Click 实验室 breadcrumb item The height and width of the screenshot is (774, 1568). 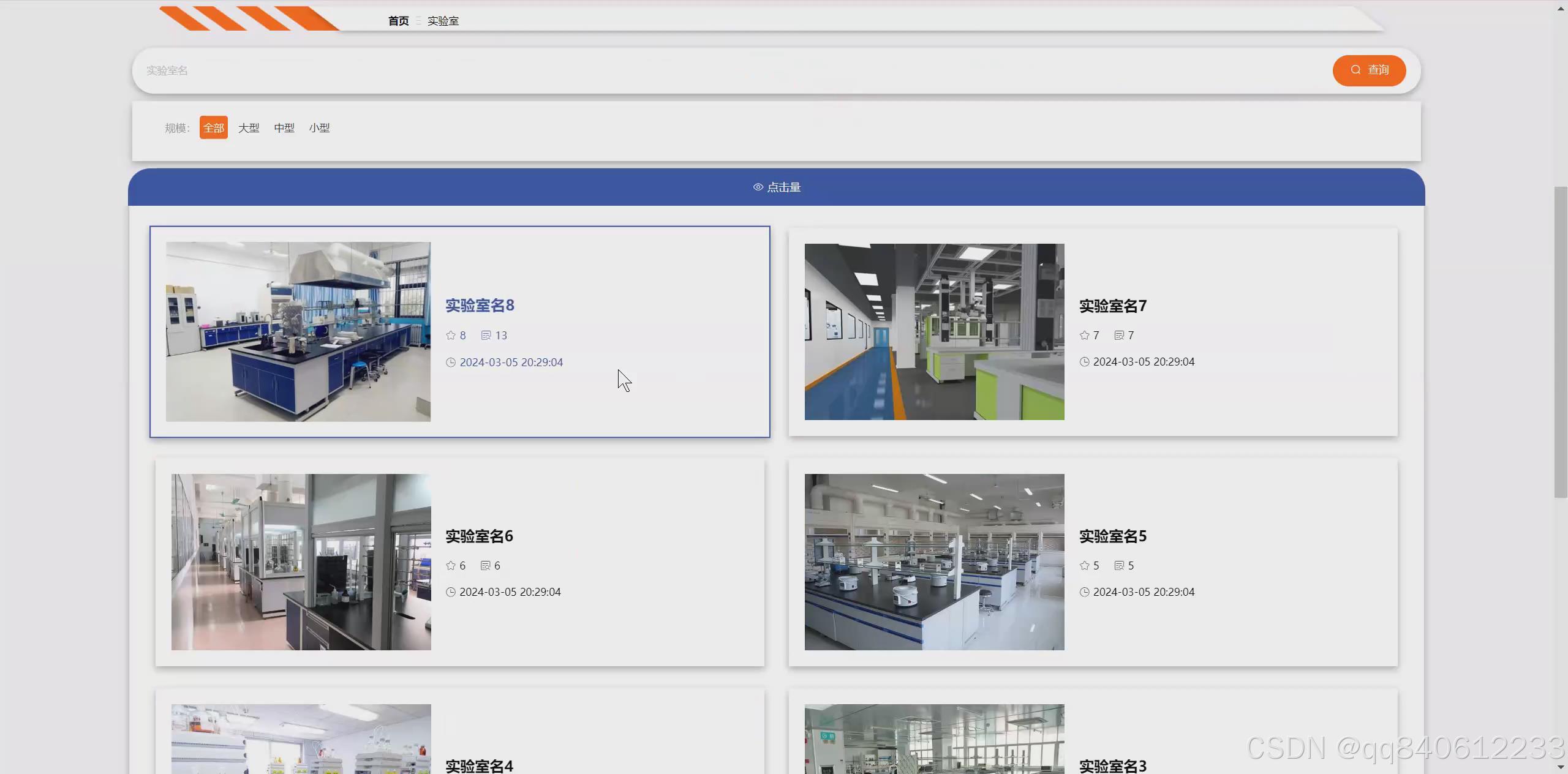443,21
